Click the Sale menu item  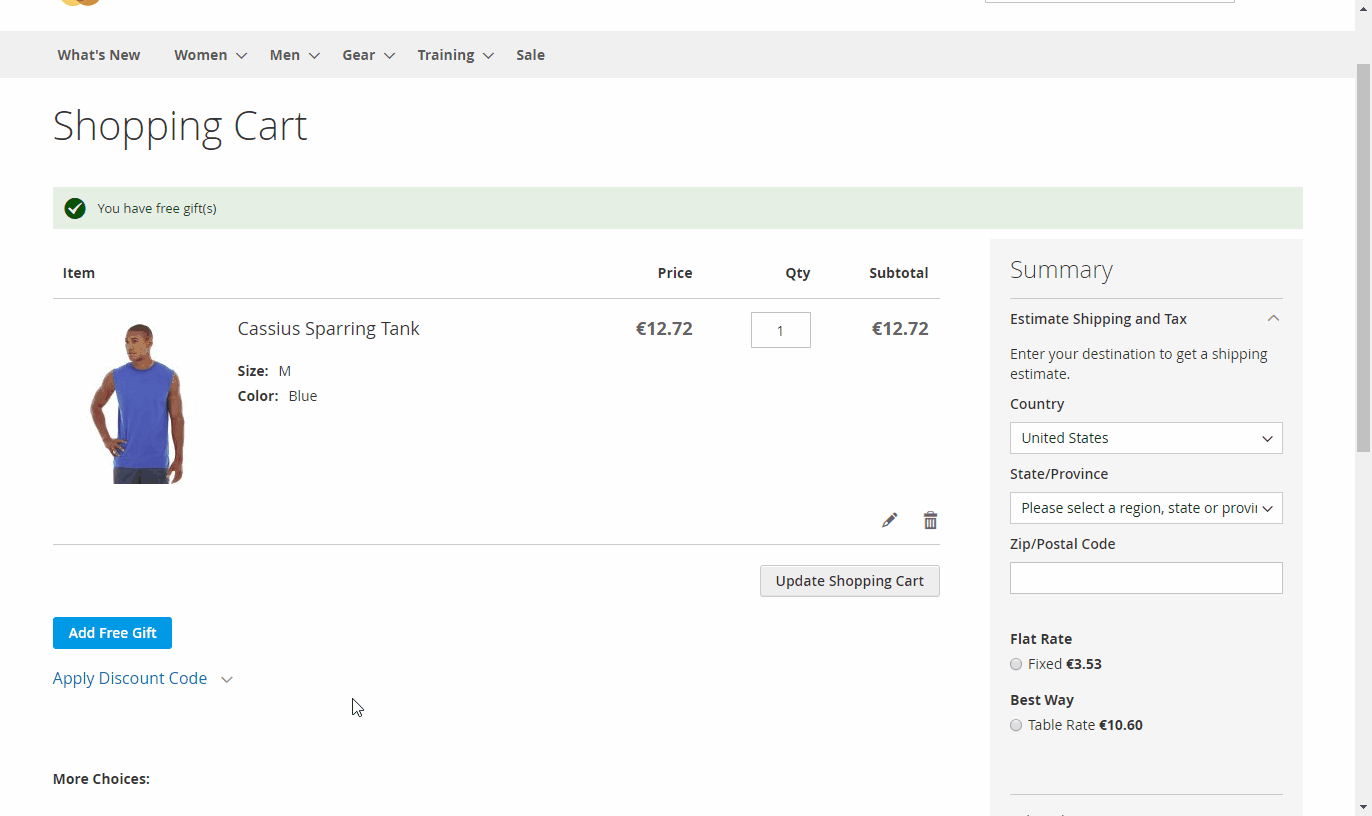coord(530,55)
